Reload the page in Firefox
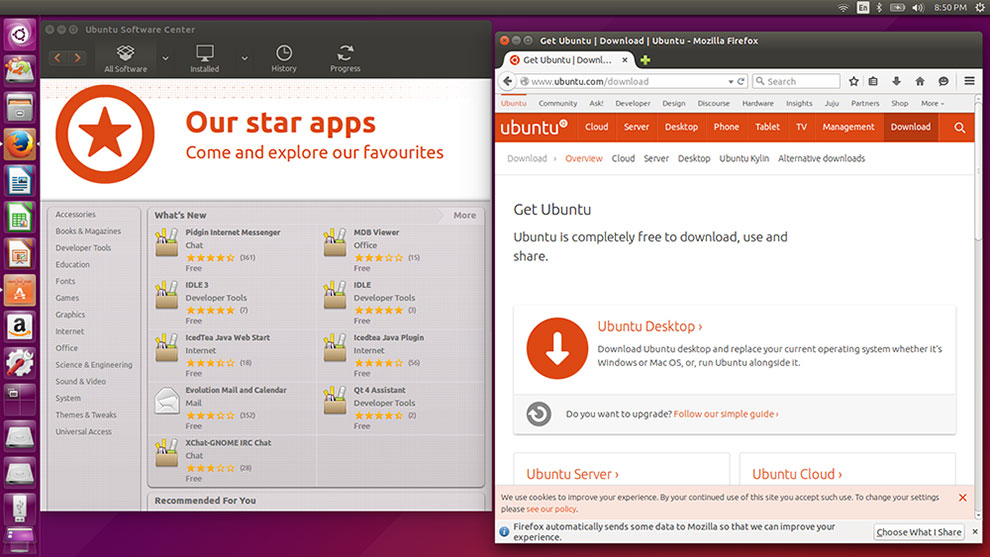Image resolution: width=990 pixels, height=557 pixels. click(x=741, y=81)
